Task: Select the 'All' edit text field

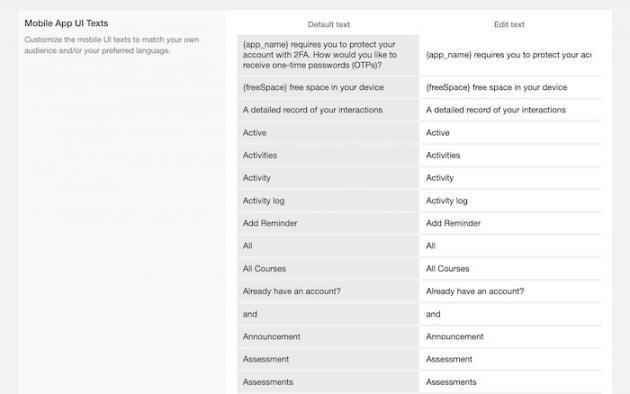Action: [510, 246]
